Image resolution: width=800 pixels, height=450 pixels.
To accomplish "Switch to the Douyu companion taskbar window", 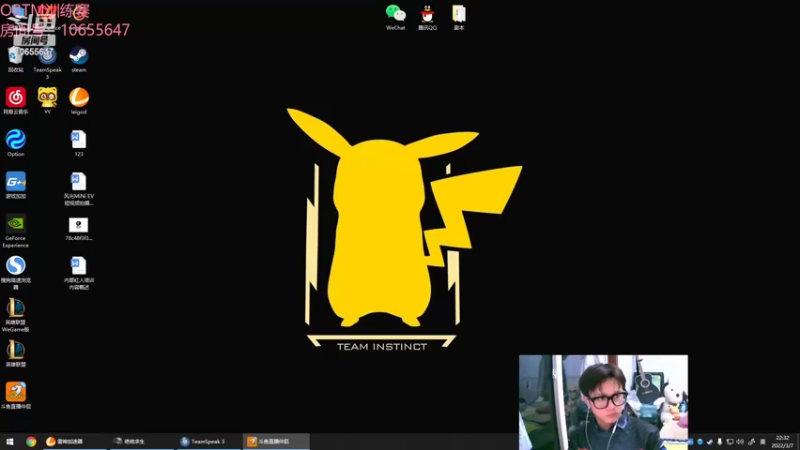I will (x=276, y=441).
